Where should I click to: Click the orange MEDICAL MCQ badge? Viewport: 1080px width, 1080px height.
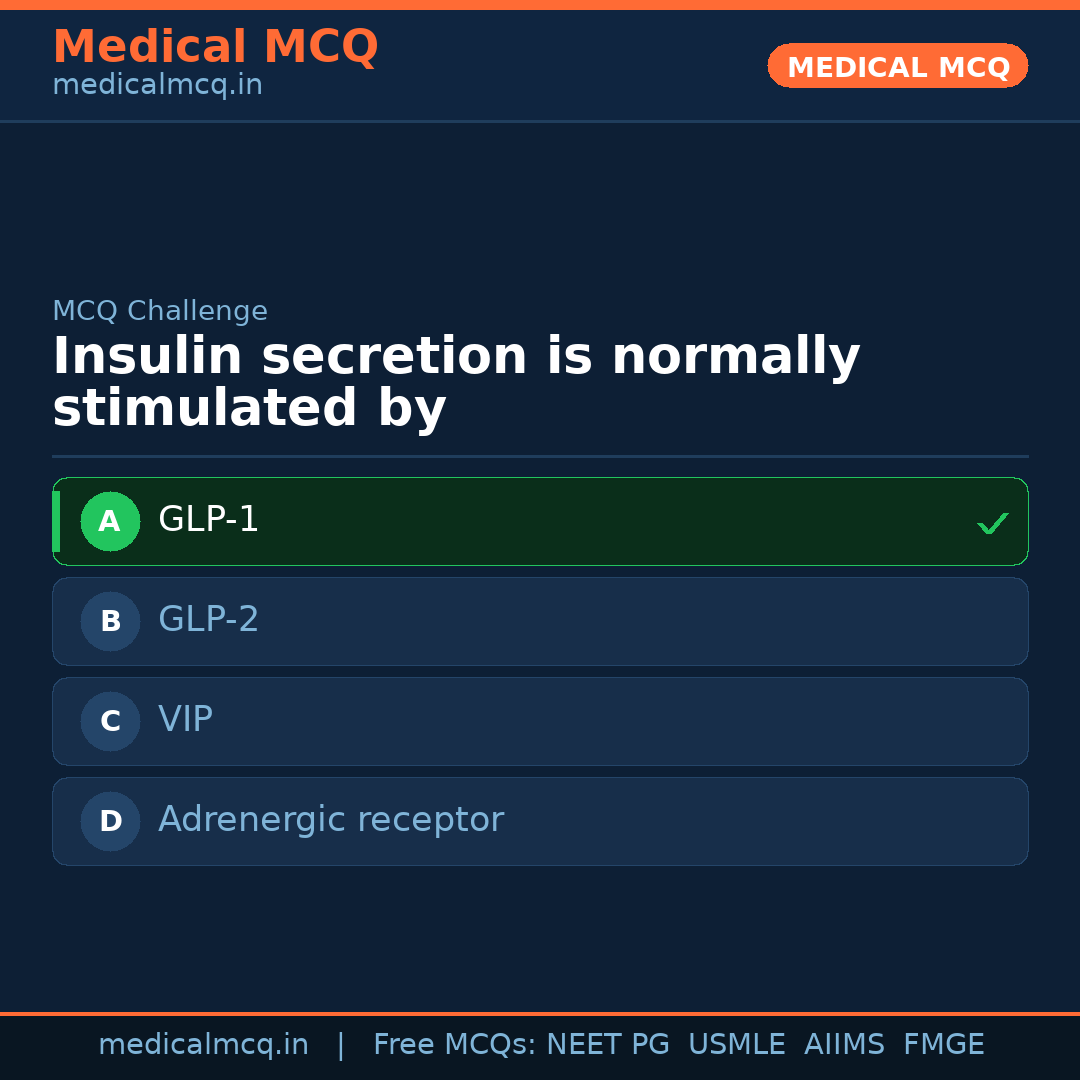pos(897,66)
